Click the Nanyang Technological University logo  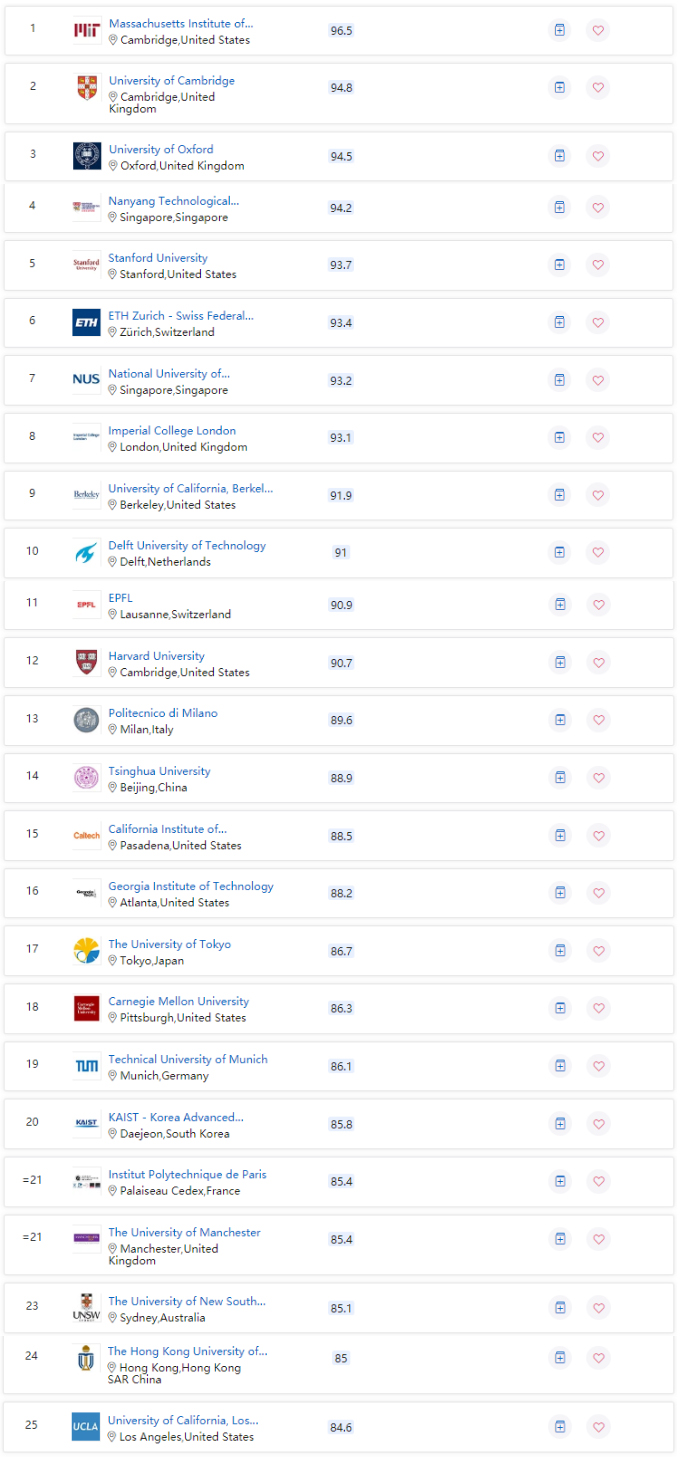(86, 207)
